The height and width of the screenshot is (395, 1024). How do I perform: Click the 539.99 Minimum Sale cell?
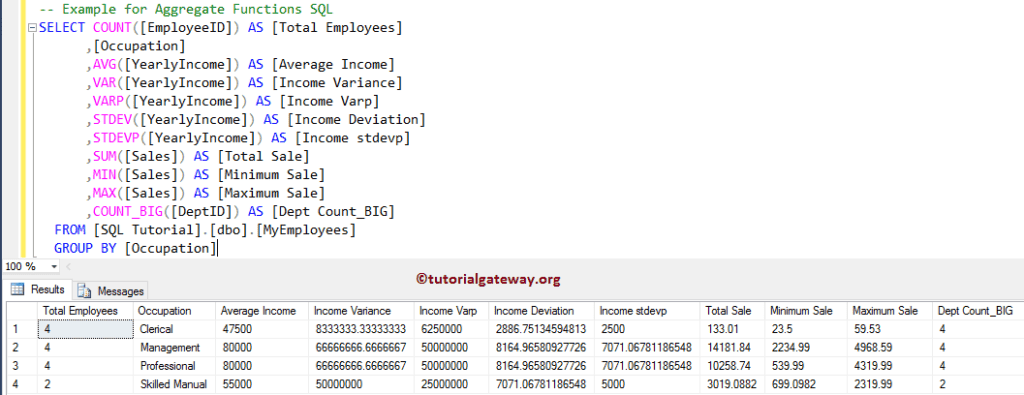coord(806,366)
